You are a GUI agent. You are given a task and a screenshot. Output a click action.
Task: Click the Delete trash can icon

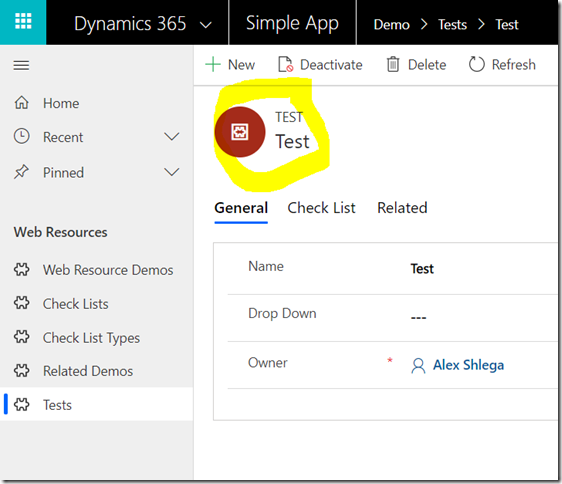(393, 65)
